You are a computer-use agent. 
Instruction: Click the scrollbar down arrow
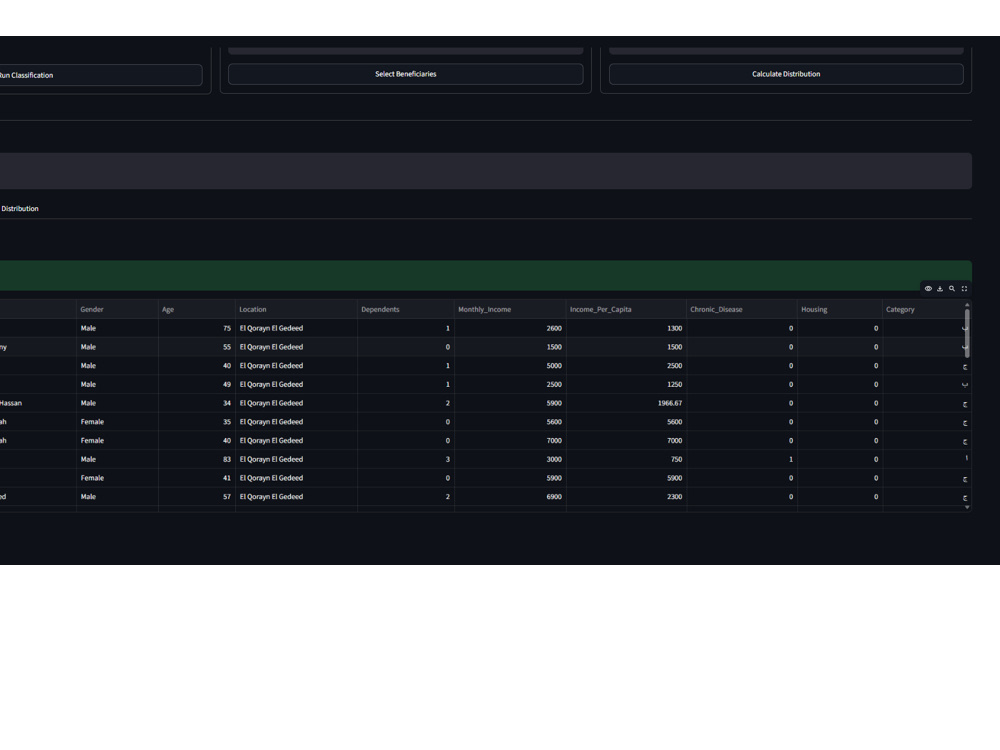967,507
